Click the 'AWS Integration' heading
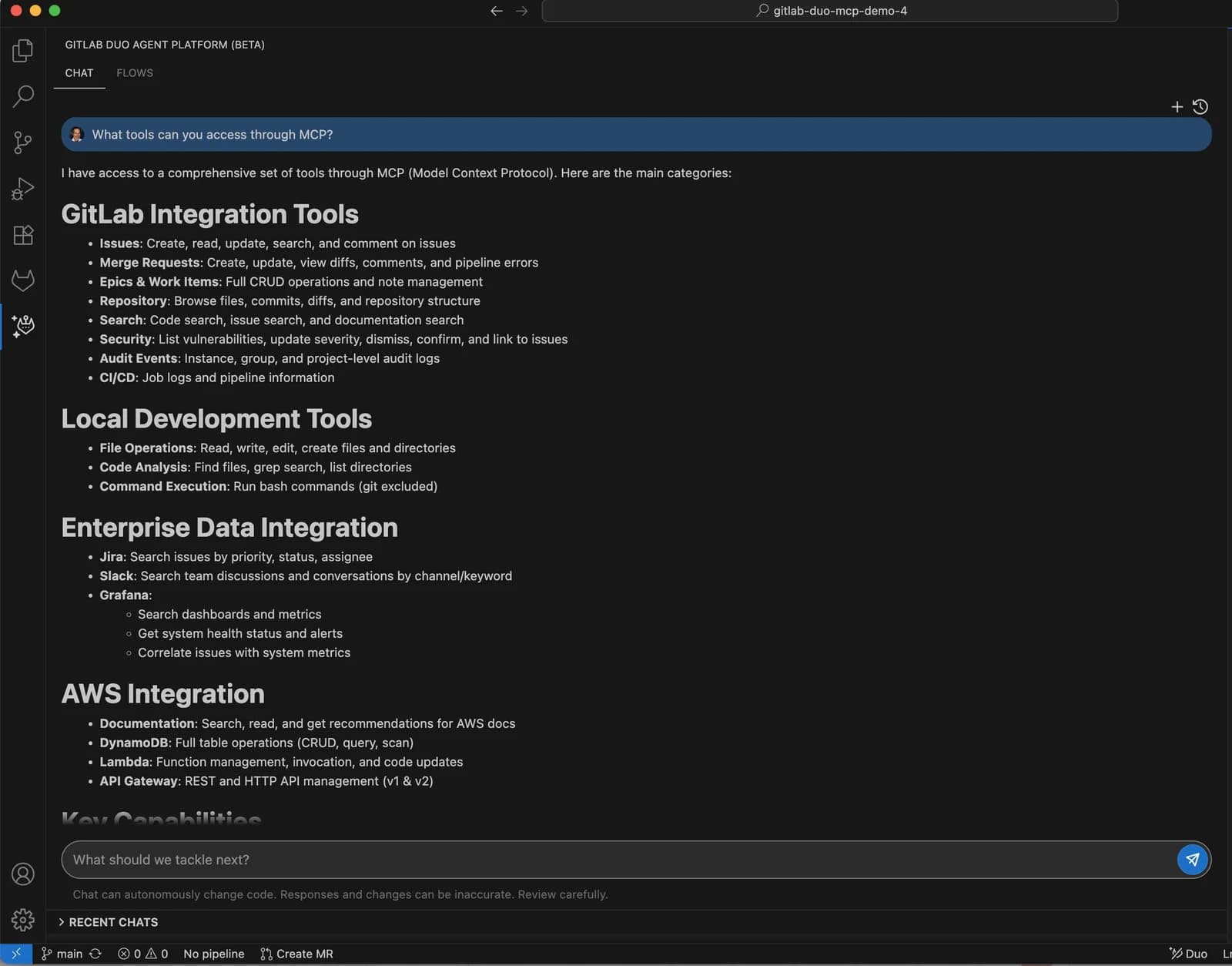 (x=163, y=694)
